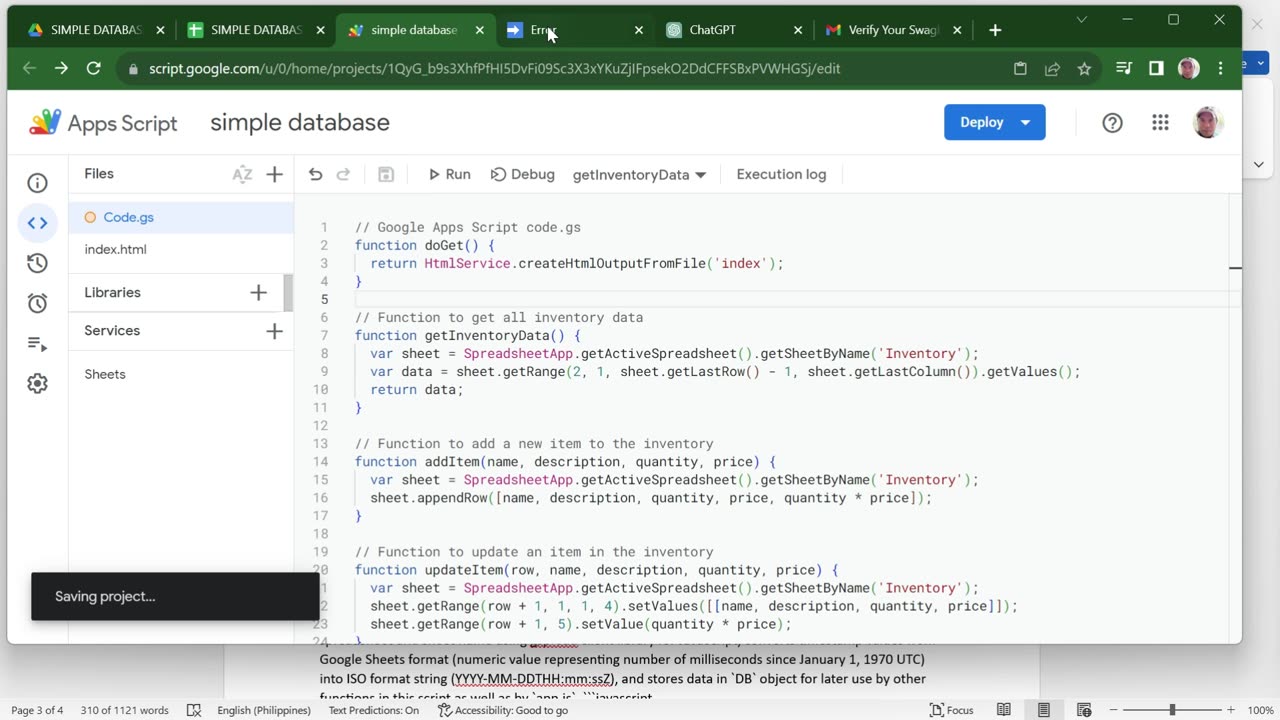Open Google apps grid icon
Screen dimensions: 1280x720
click(1160, 123)
